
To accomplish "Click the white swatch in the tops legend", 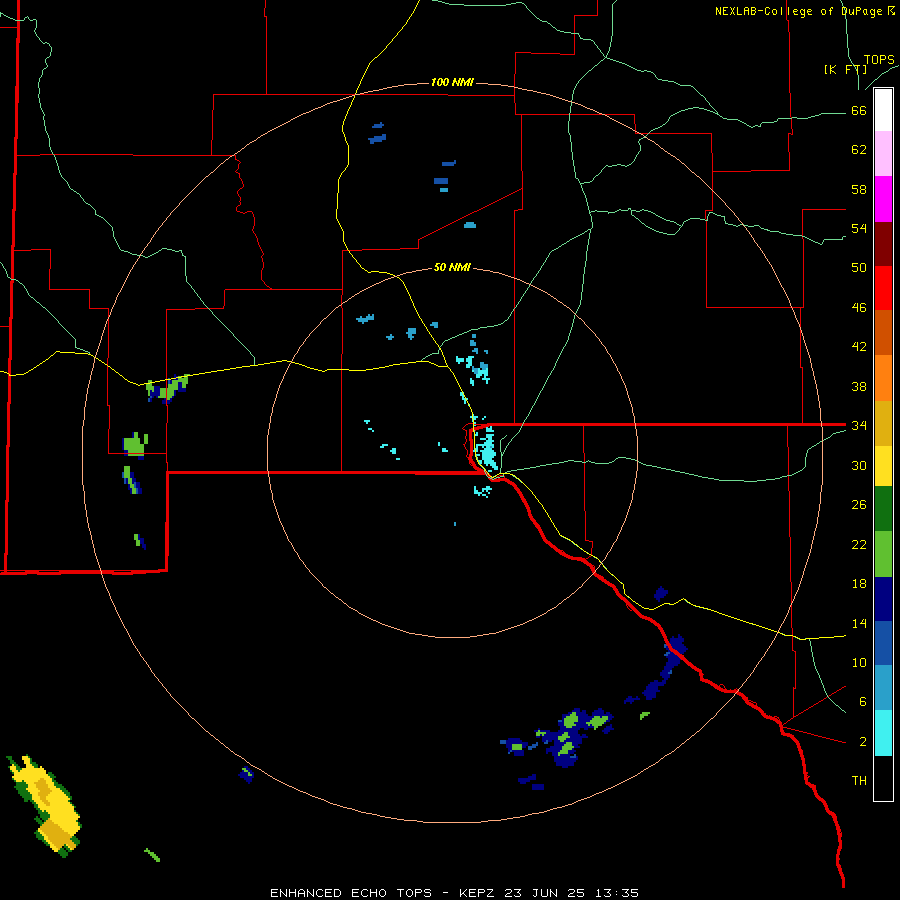I will pos(883,110).
